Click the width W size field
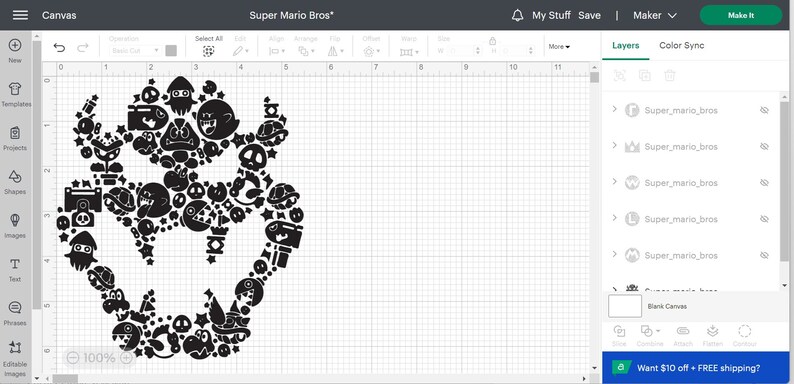This screenshot has height=384, width=794. [460, 51]
